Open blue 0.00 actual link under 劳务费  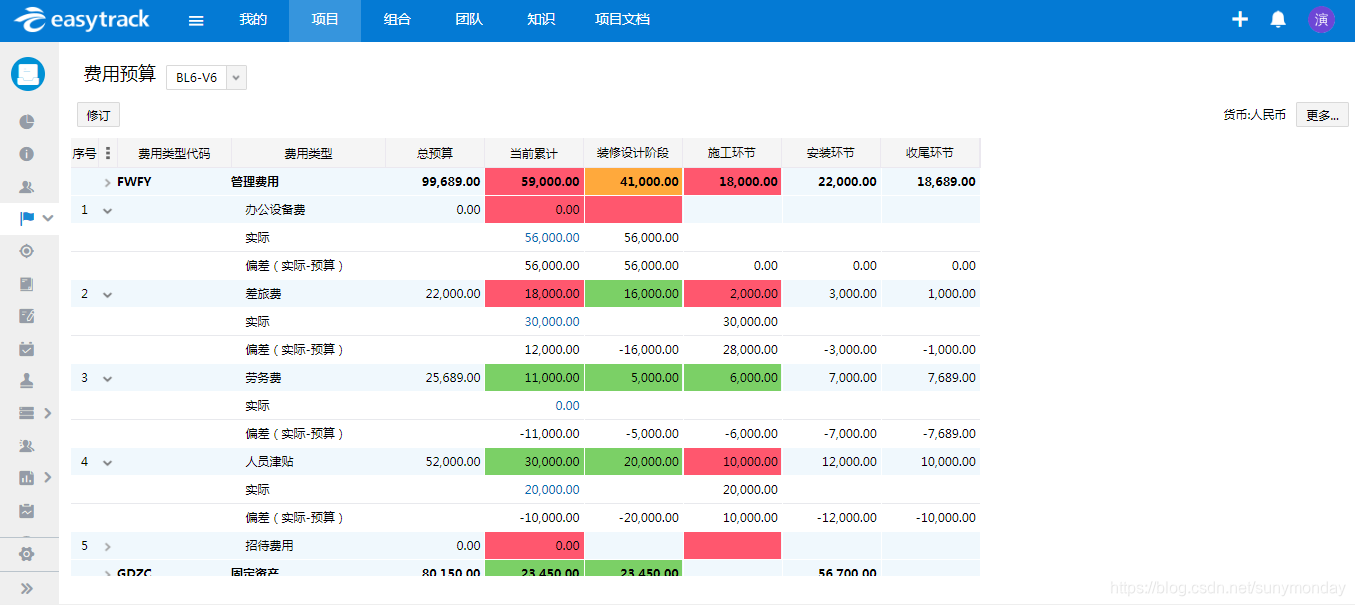coord(567,406)
